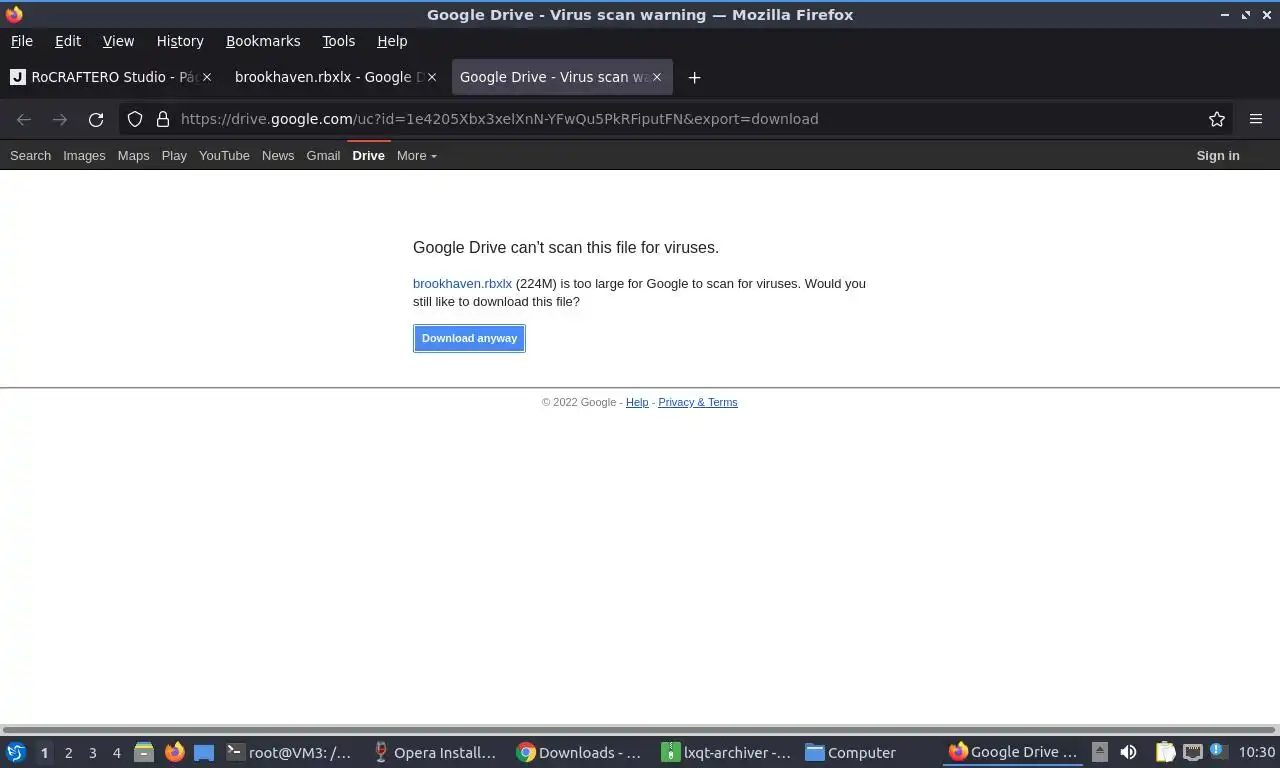
Task: Open the Firefox hamburger menu
Action: tap(1256, 119)
